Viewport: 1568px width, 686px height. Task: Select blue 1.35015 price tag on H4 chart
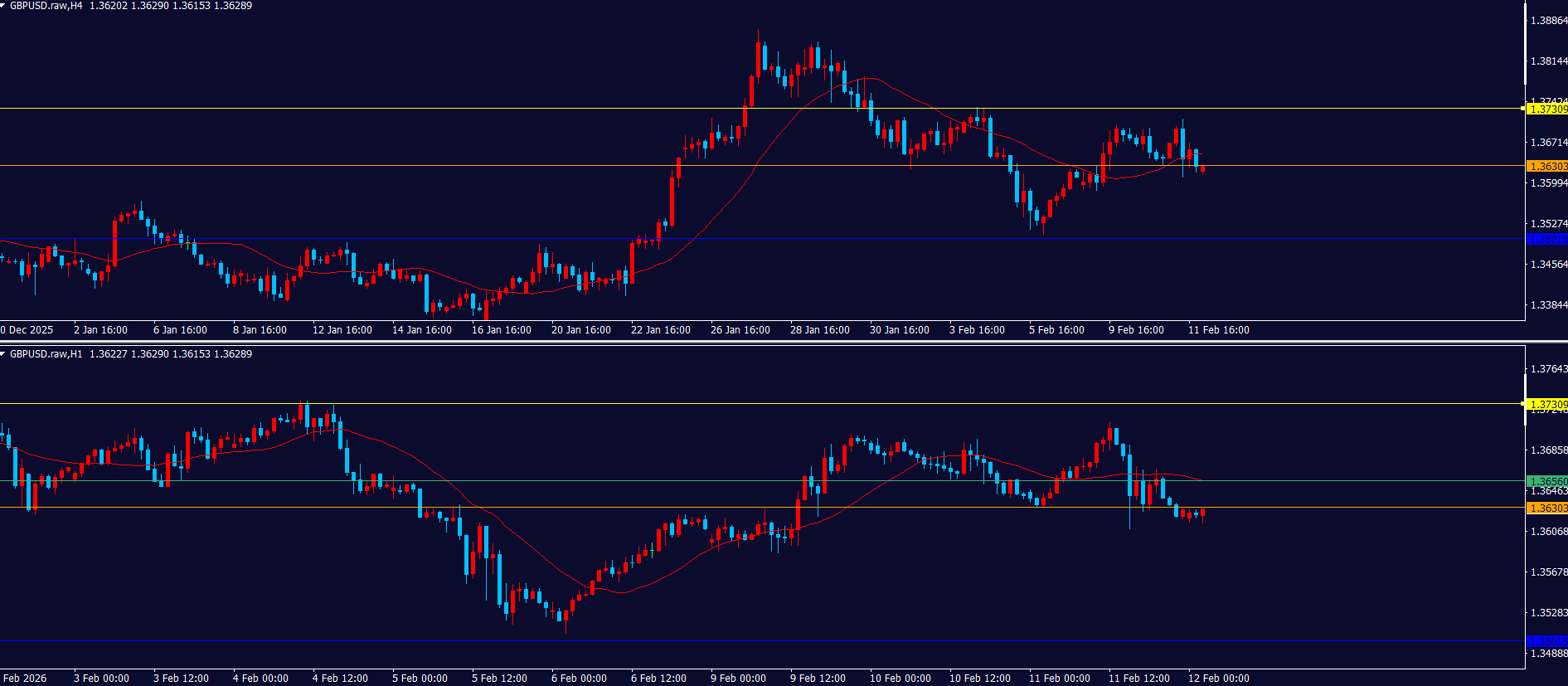pyautogui.click(x=1547, y=240)
